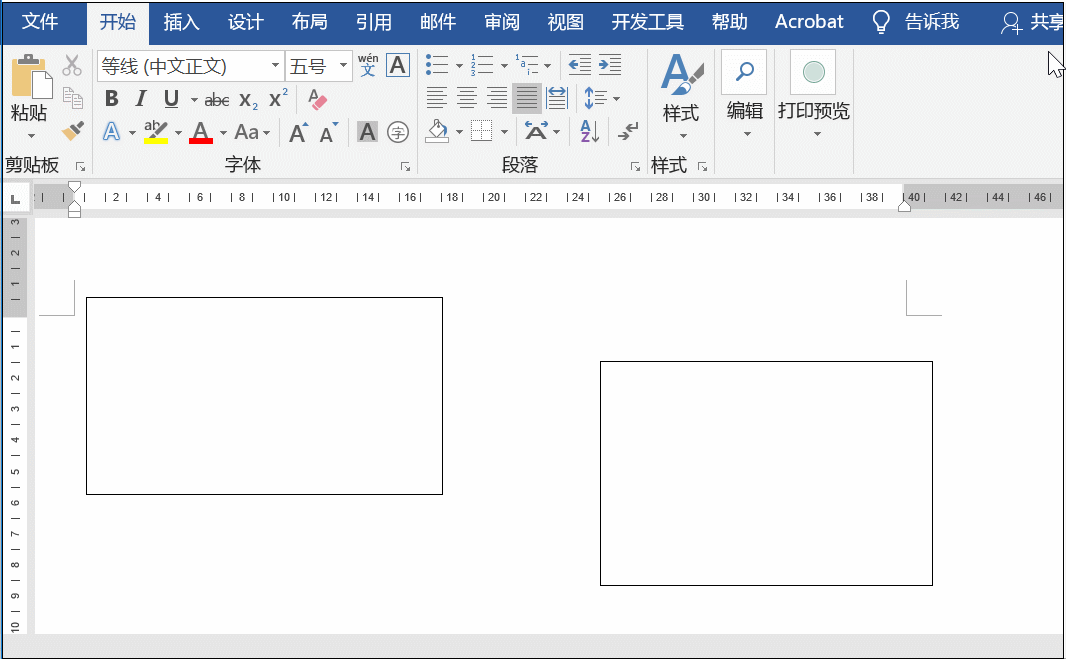The image size is (1066, 659).
Task: Align text right
Action: coord(497,98)
